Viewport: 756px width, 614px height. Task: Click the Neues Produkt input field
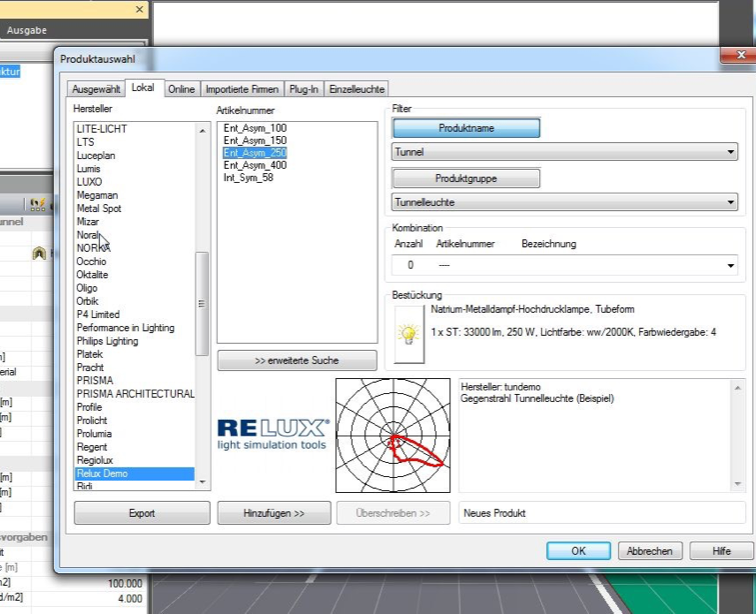point(601,513)
